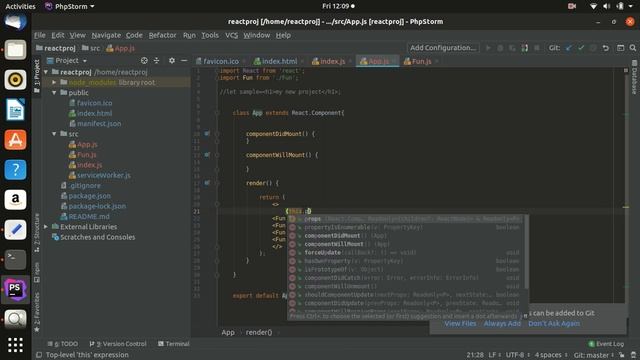Select props in the completion popup

pyautogui.click(x=405, y=219)
